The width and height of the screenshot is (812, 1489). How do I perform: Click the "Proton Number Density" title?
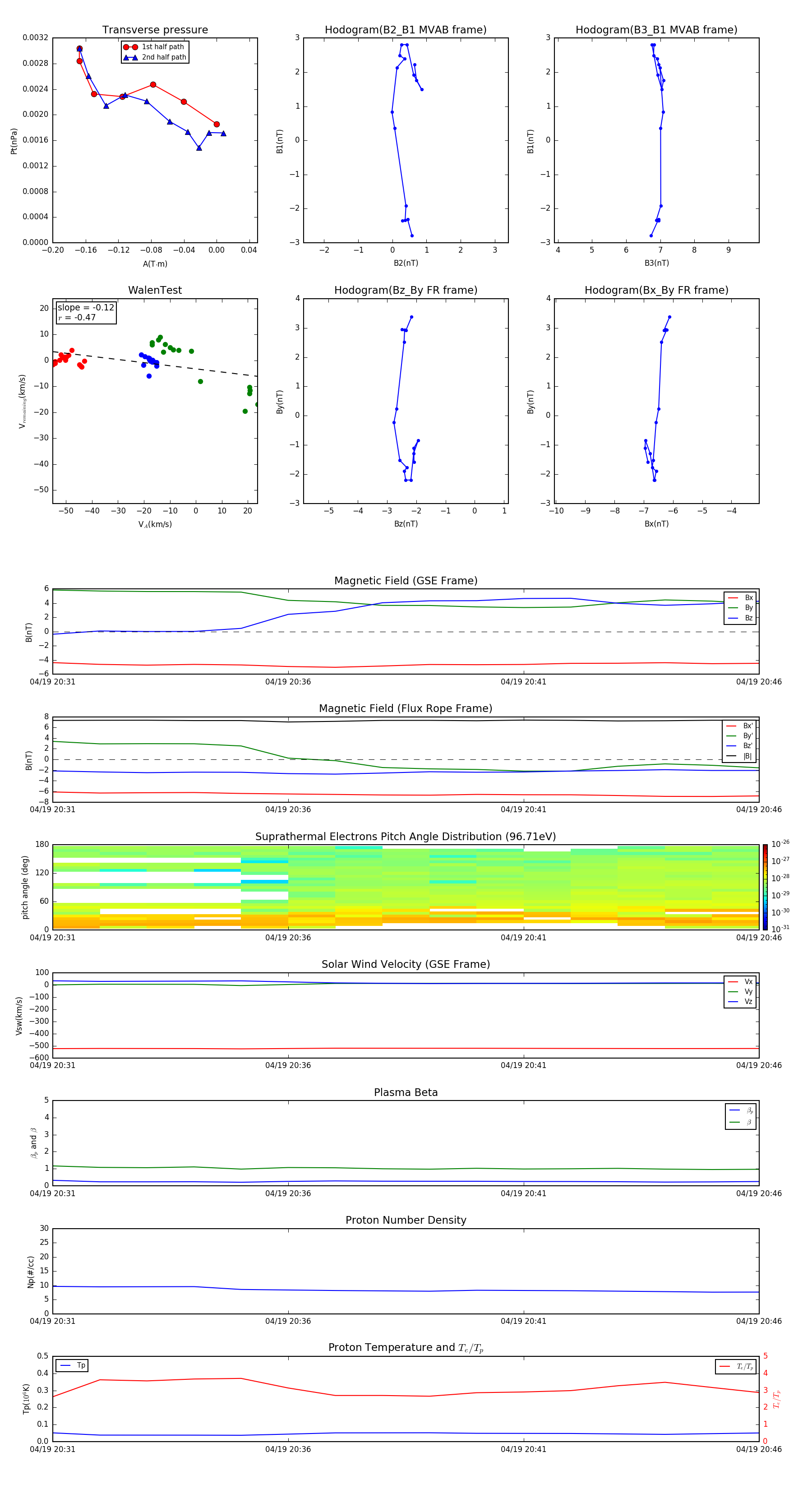coord(406,1220)
